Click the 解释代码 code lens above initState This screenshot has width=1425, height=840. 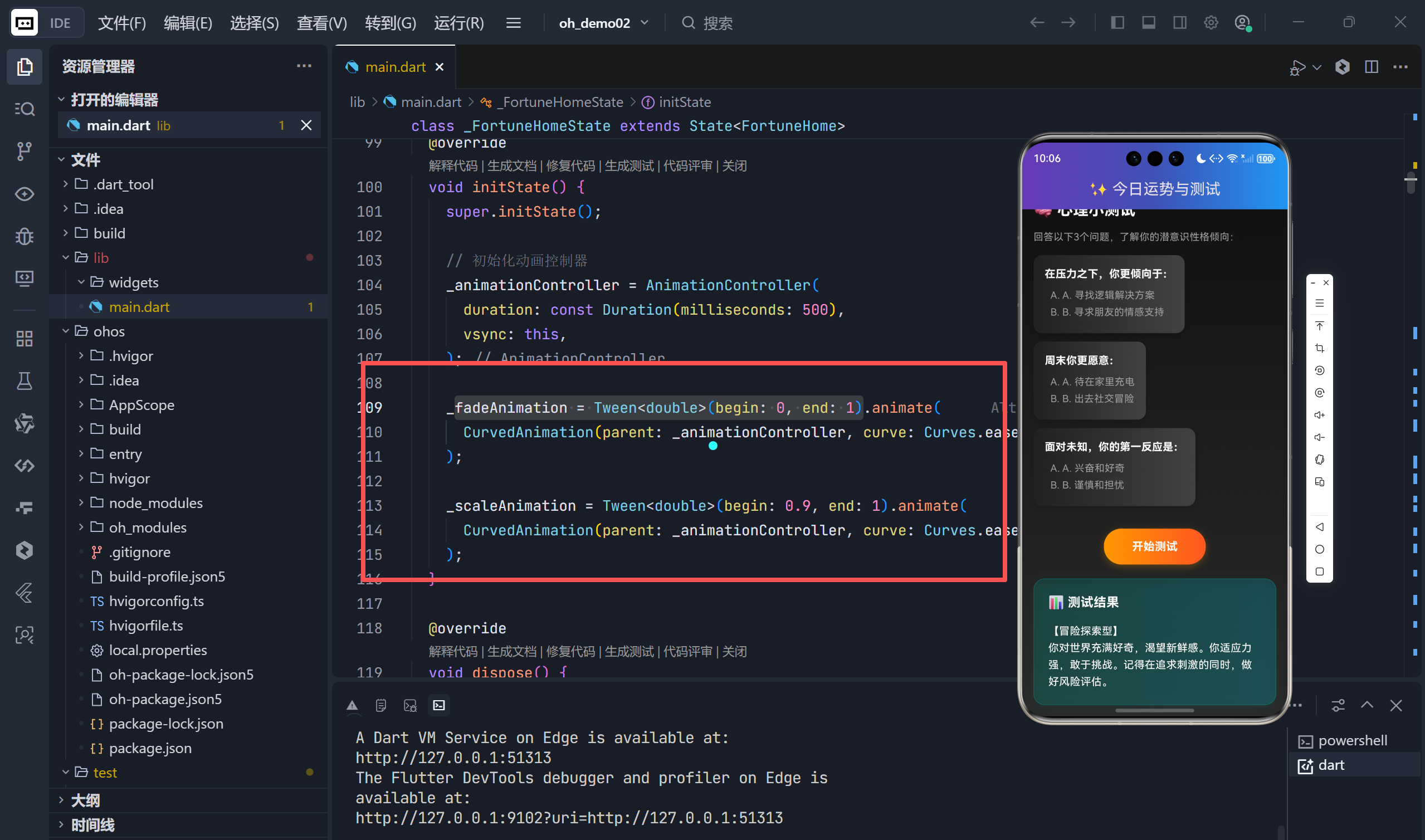click(453, 166)
